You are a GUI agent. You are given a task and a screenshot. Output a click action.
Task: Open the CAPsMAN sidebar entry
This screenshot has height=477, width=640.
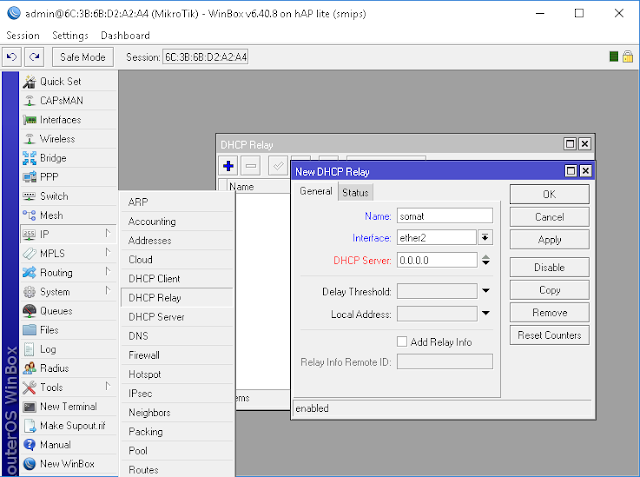tap(69, 100)
